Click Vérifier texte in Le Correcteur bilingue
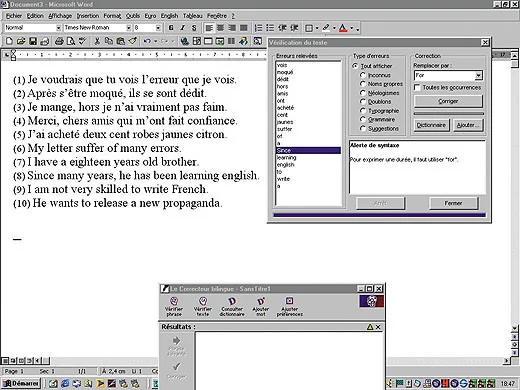 pyautogui.click(x=203, y=306)
